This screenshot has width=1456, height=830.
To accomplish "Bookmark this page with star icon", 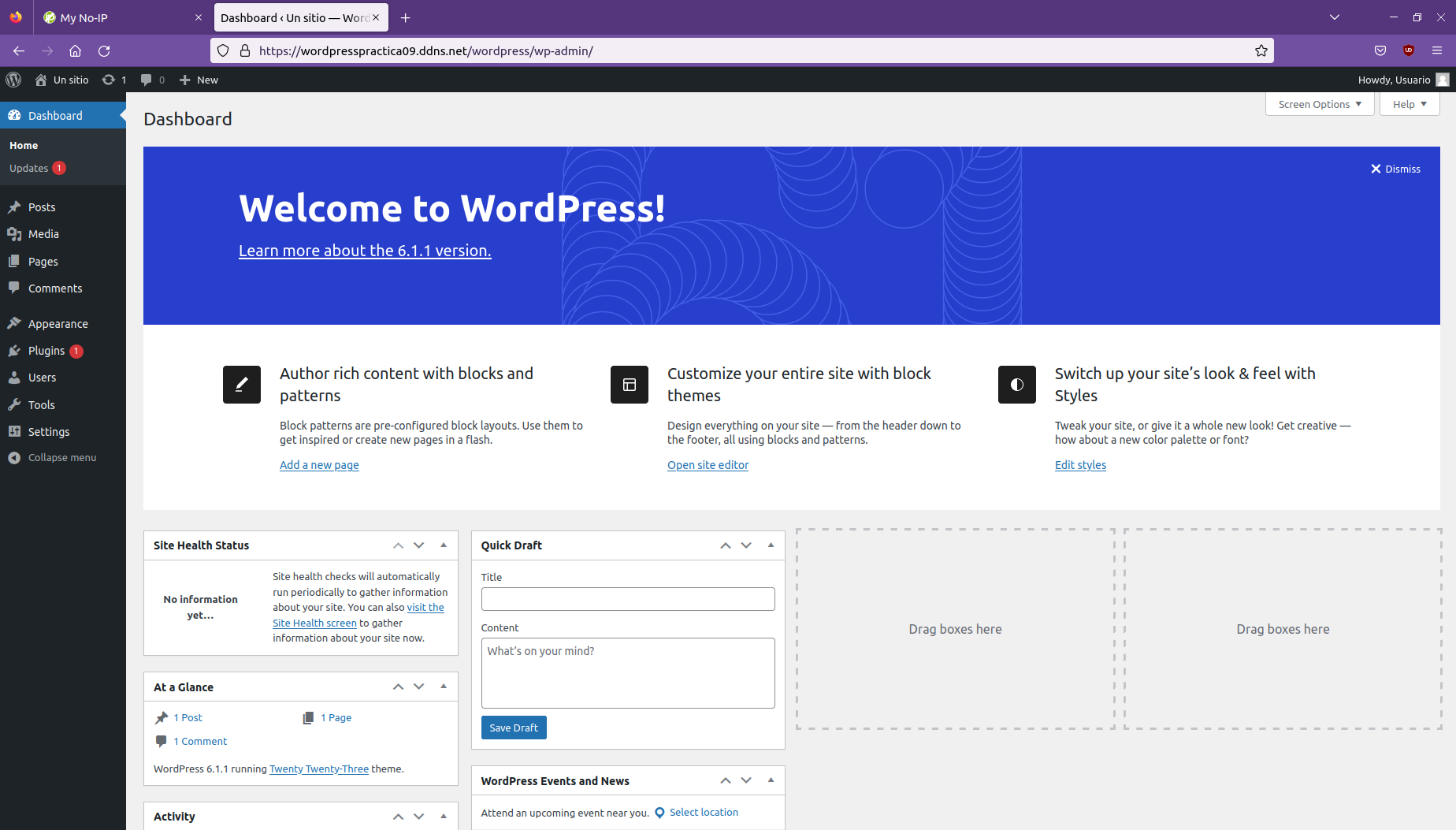I will [1261, 50].
